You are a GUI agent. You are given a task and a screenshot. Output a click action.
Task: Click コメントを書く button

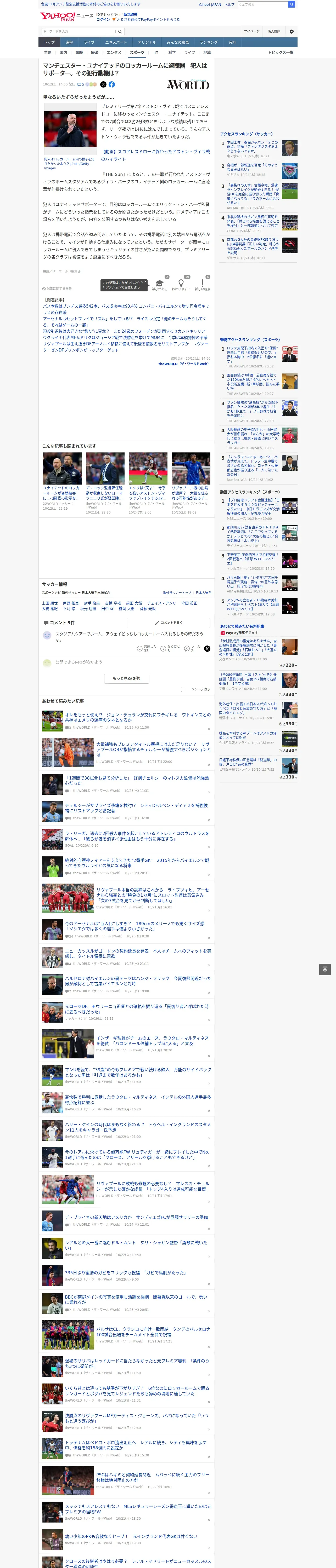[168, 623]
